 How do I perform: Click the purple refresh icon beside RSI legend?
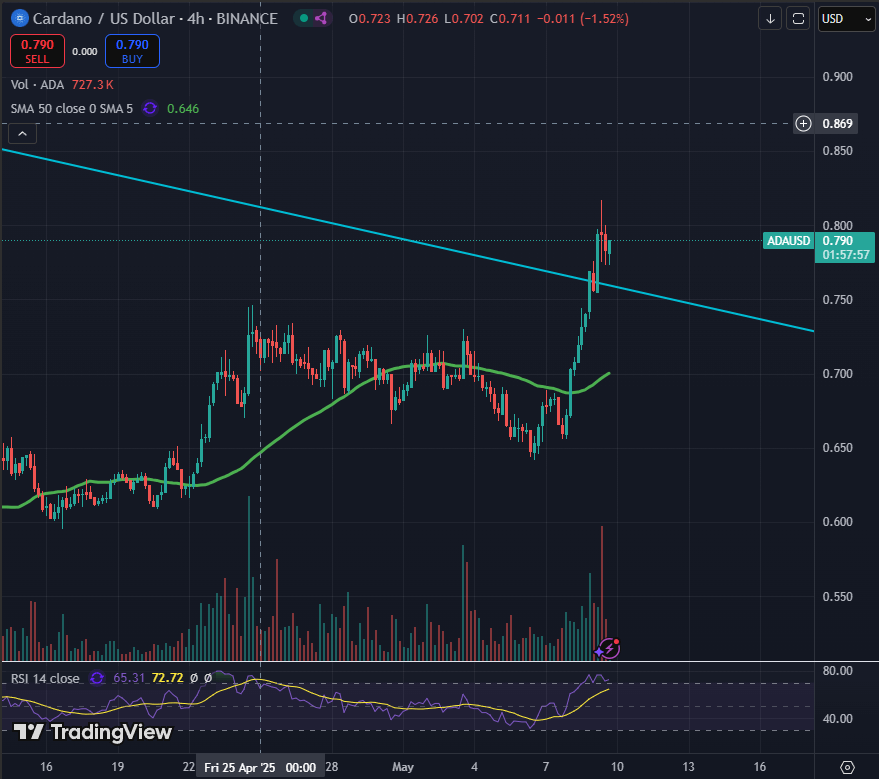click(97, 678)
